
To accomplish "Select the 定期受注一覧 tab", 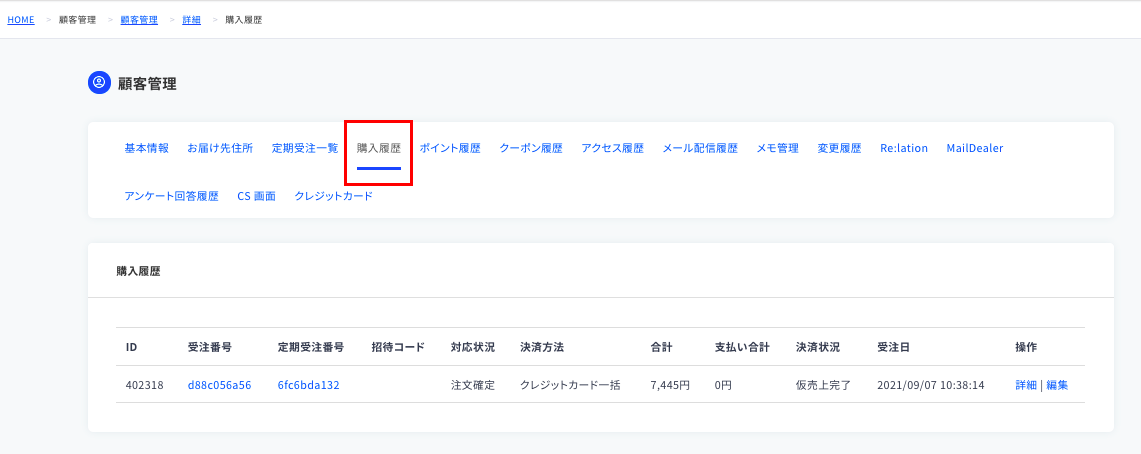I will click(x=305, y=148).
